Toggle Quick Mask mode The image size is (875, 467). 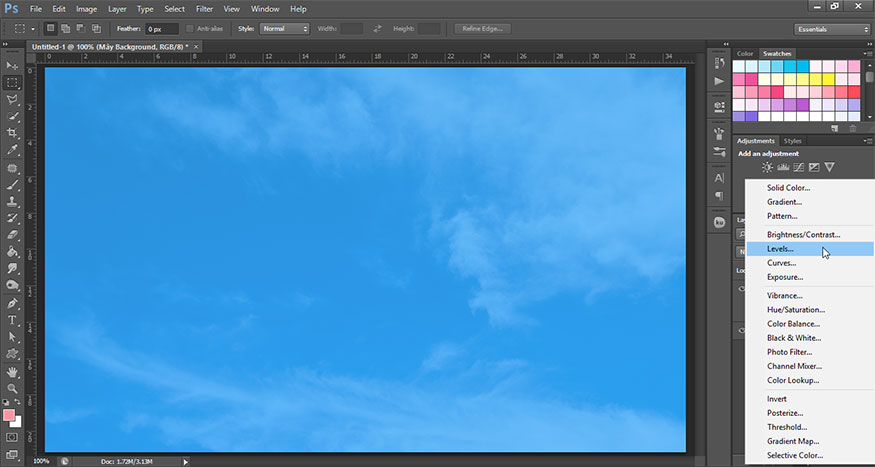12,437
